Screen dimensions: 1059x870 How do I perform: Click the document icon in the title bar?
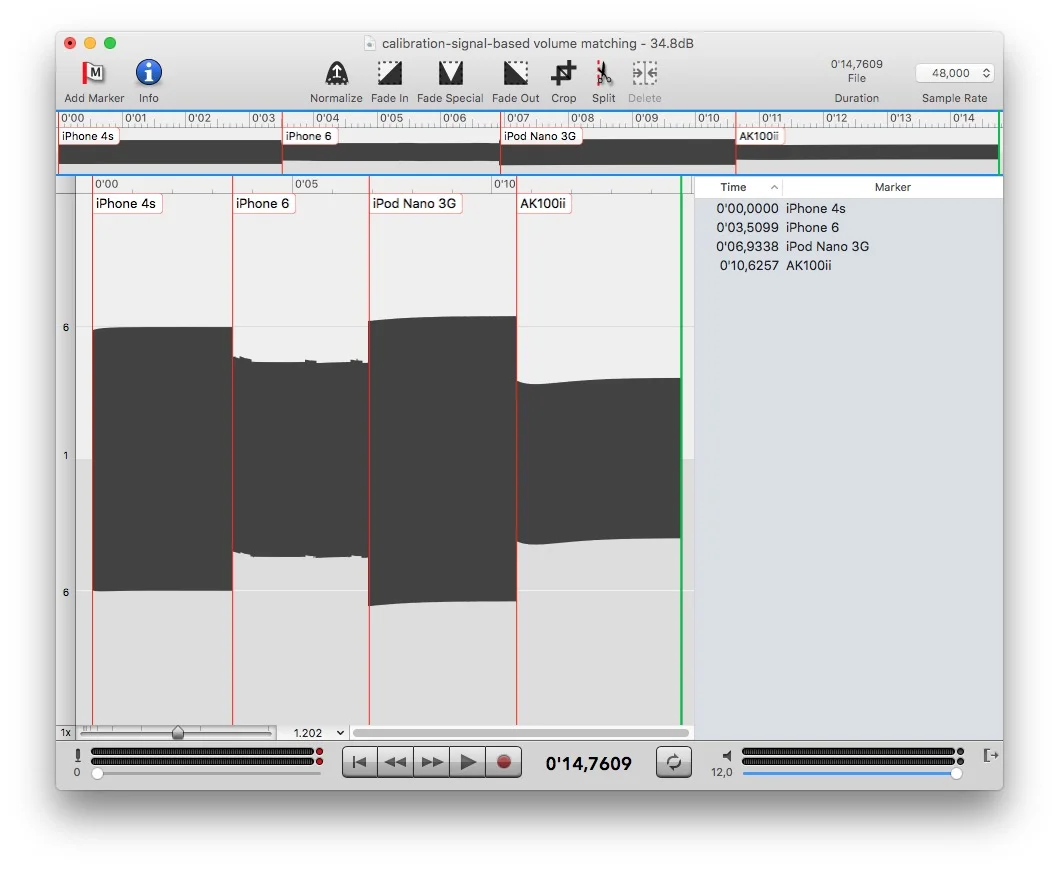coord(369,43)
